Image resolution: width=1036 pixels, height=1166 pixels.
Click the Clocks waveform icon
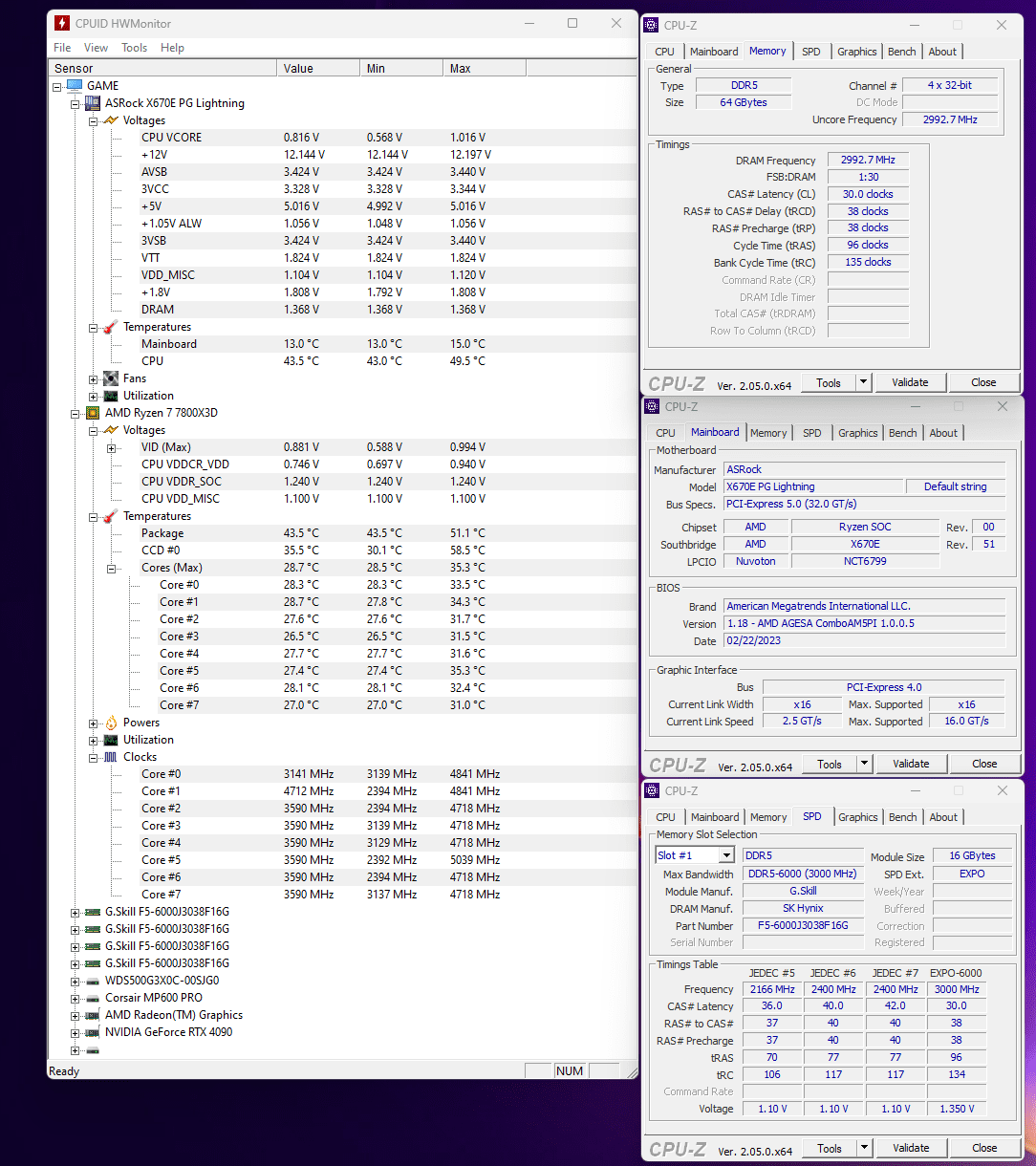tap(111, 757)
